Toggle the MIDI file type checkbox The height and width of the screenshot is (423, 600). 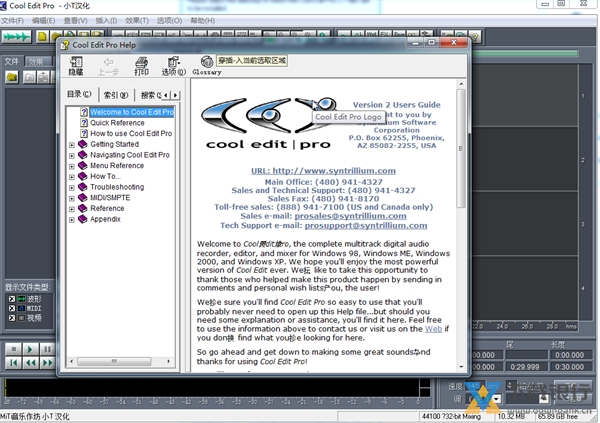[x=12, y=308]
